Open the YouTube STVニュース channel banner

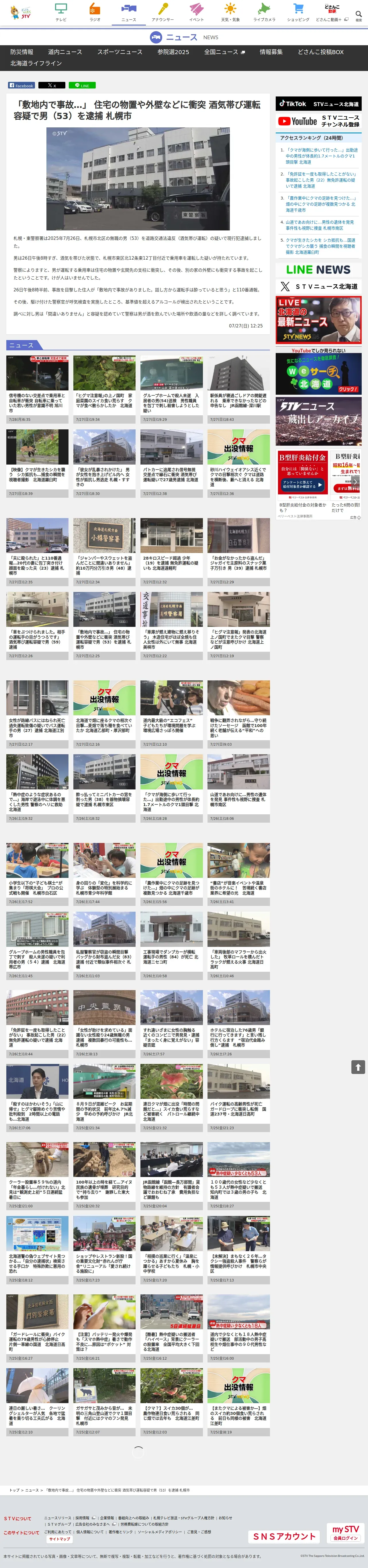[319, 121]
